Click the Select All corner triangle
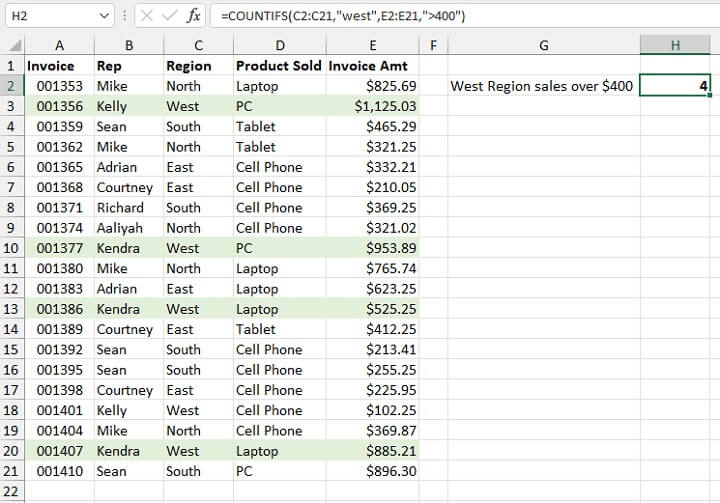Screen dimensions: 720x503 coord(13,45)
